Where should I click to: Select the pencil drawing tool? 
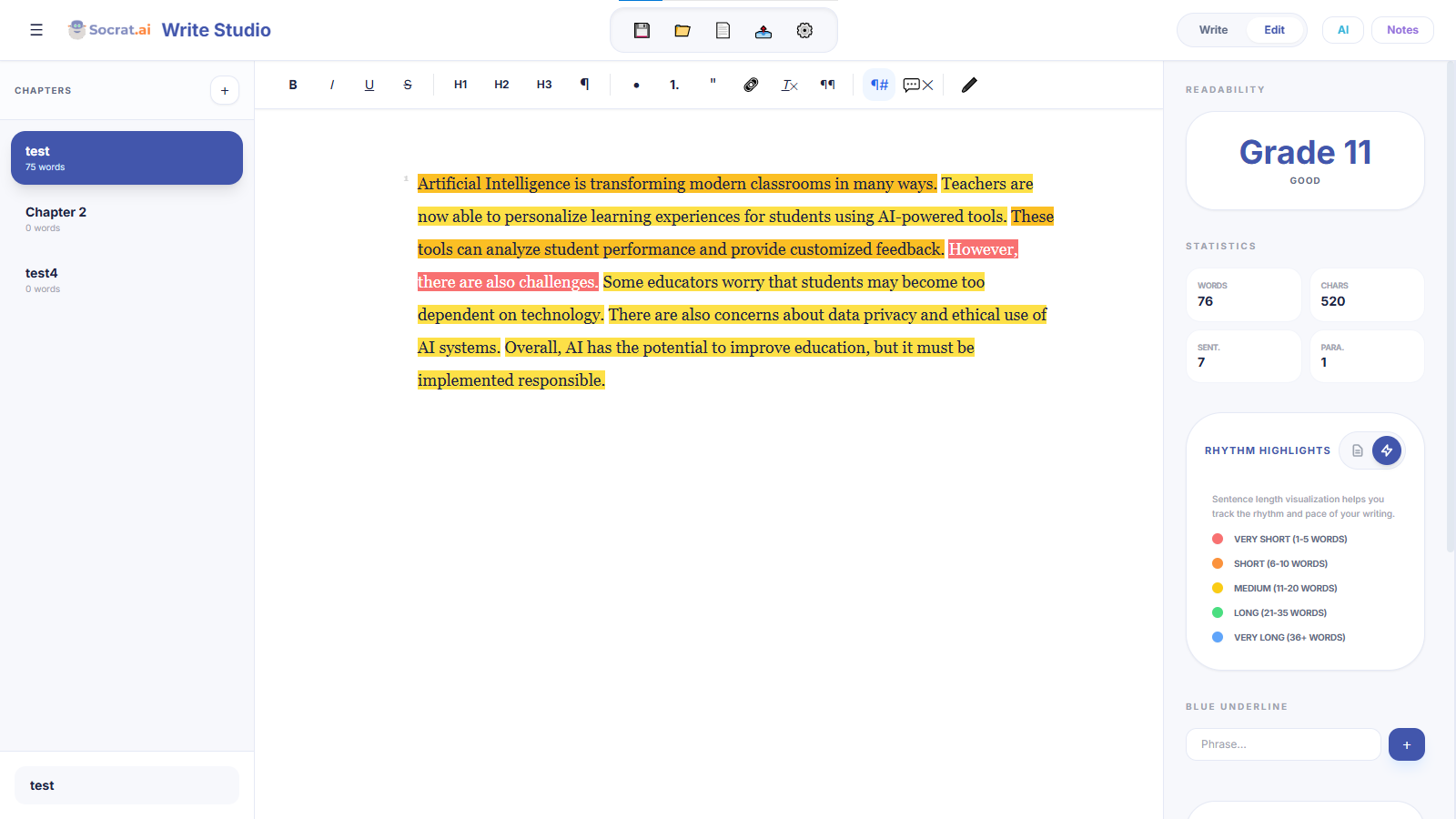tap(968, 85)
